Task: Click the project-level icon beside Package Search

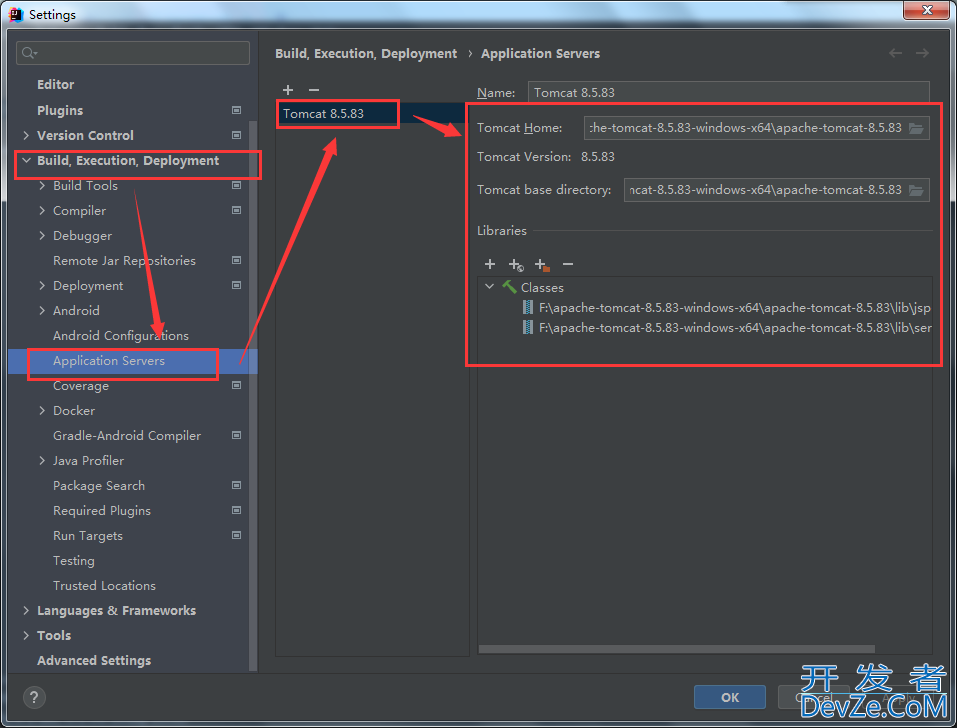Action: pyautogui.click(x=236, y=486)
